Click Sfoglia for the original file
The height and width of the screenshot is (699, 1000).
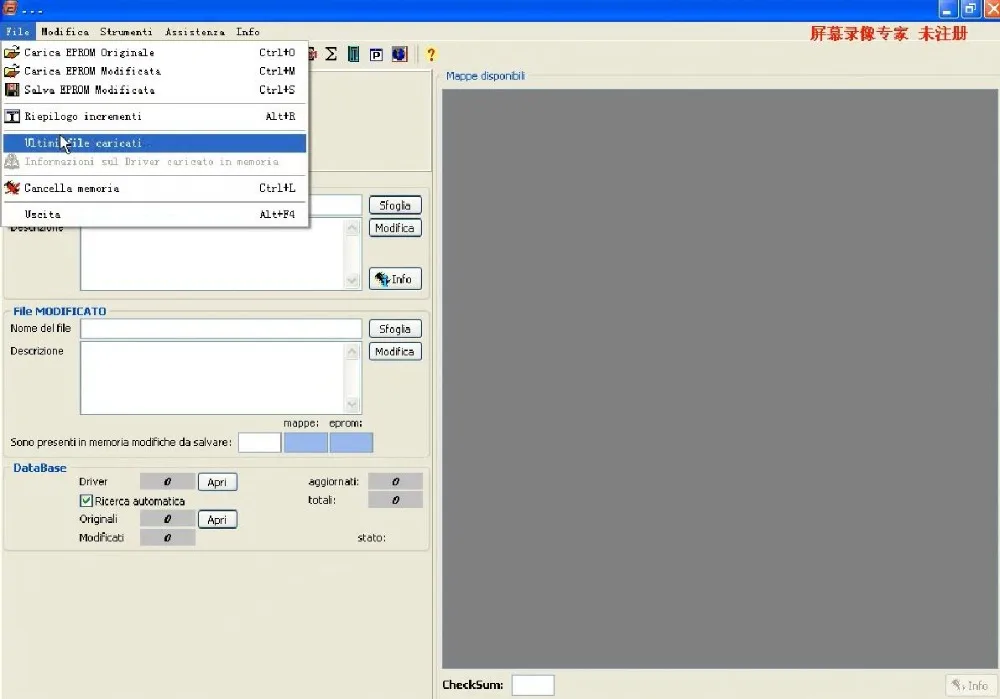[x=395, y=205]
